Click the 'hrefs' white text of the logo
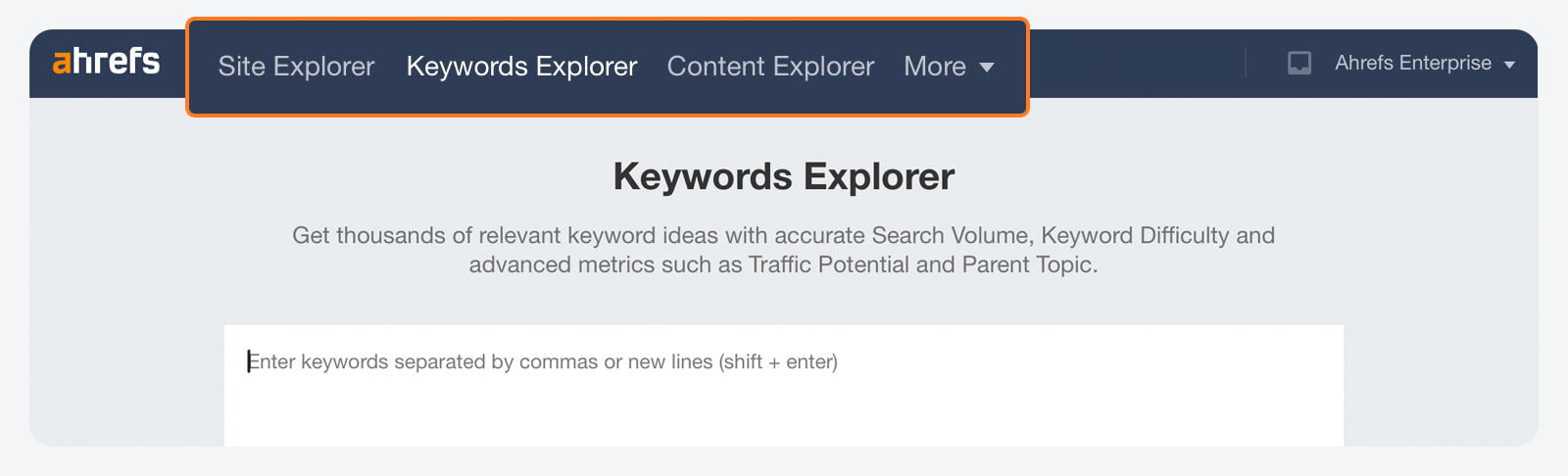The image size is (1568, 476). (x=117, y=62)
